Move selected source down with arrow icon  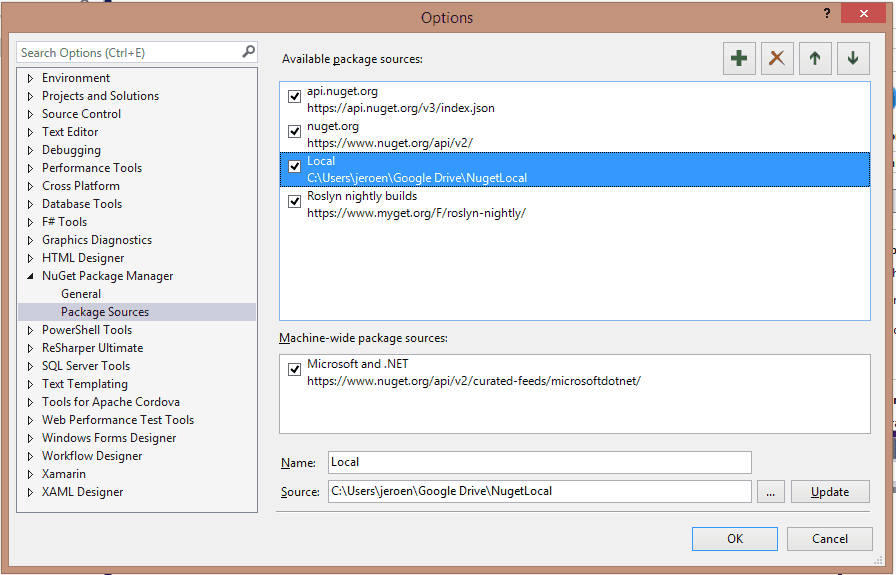pos(853,58)
